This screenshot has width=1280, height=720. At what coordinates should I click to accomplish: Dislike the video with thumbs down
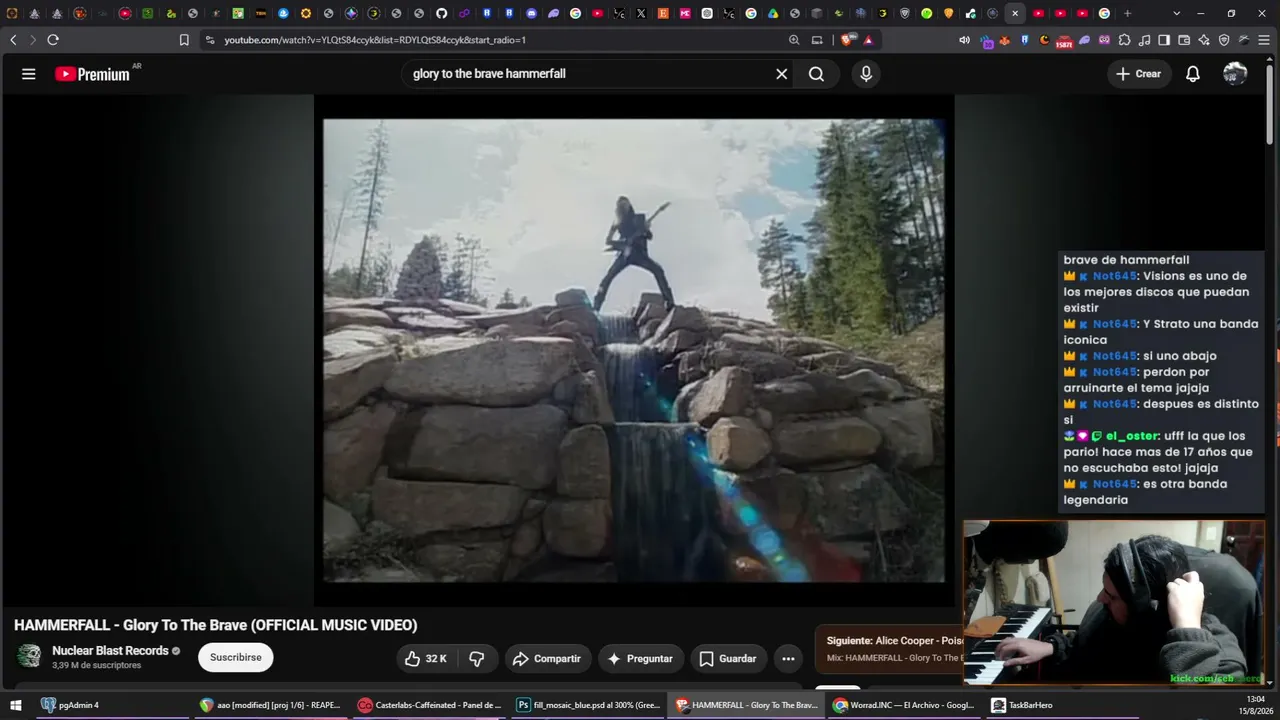[x=477, y=659]
